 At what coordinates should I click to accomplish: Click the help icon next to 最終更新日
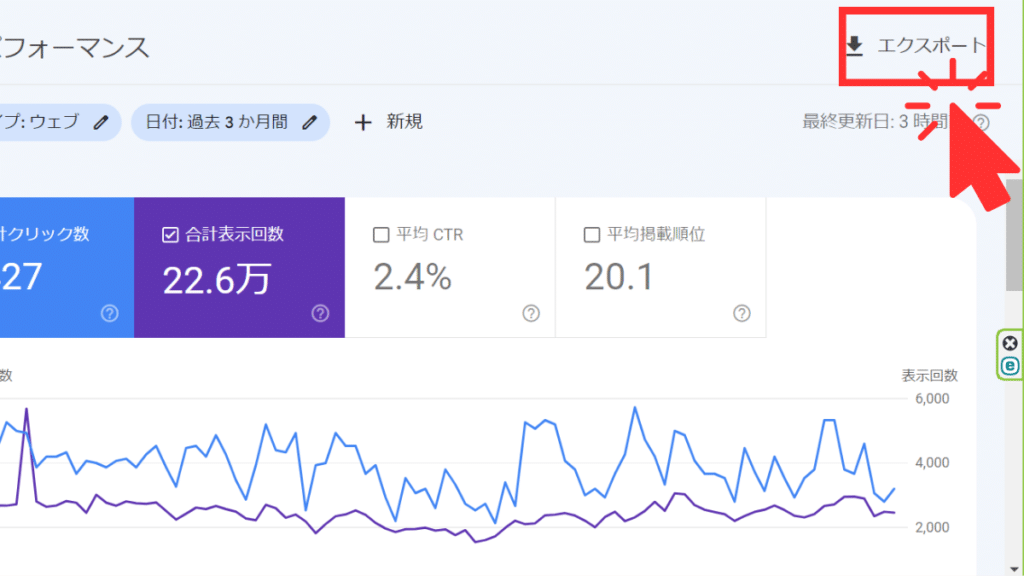coord(983,122)
